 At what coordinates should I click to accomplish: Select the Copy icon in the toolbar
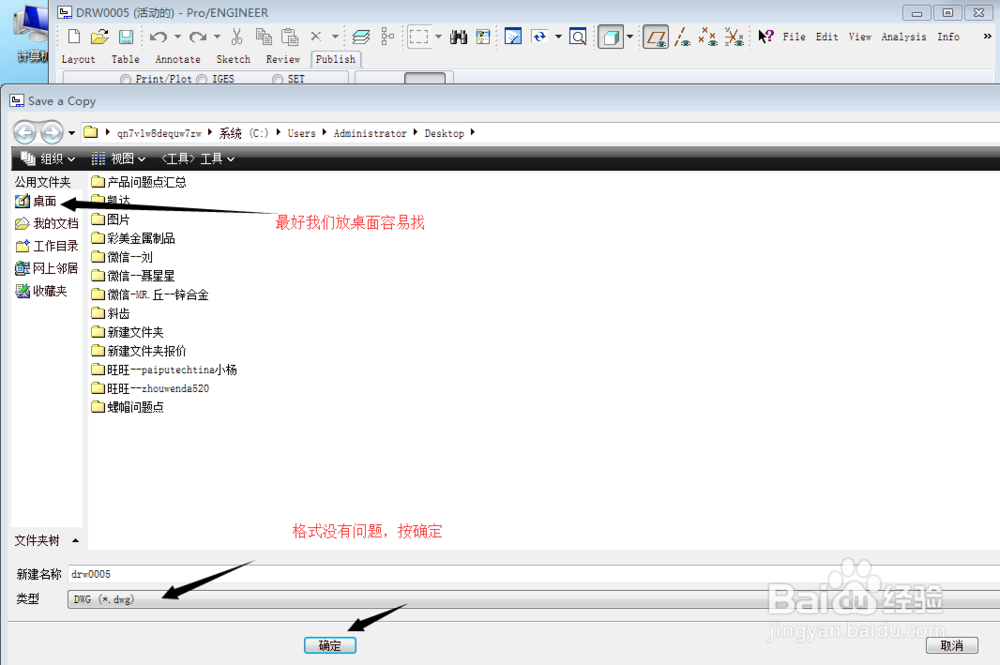[x=263, y=36]
